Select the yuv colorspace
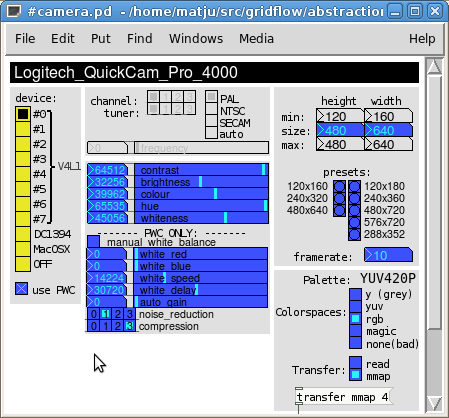449x418 pixels. click(355, 306)
